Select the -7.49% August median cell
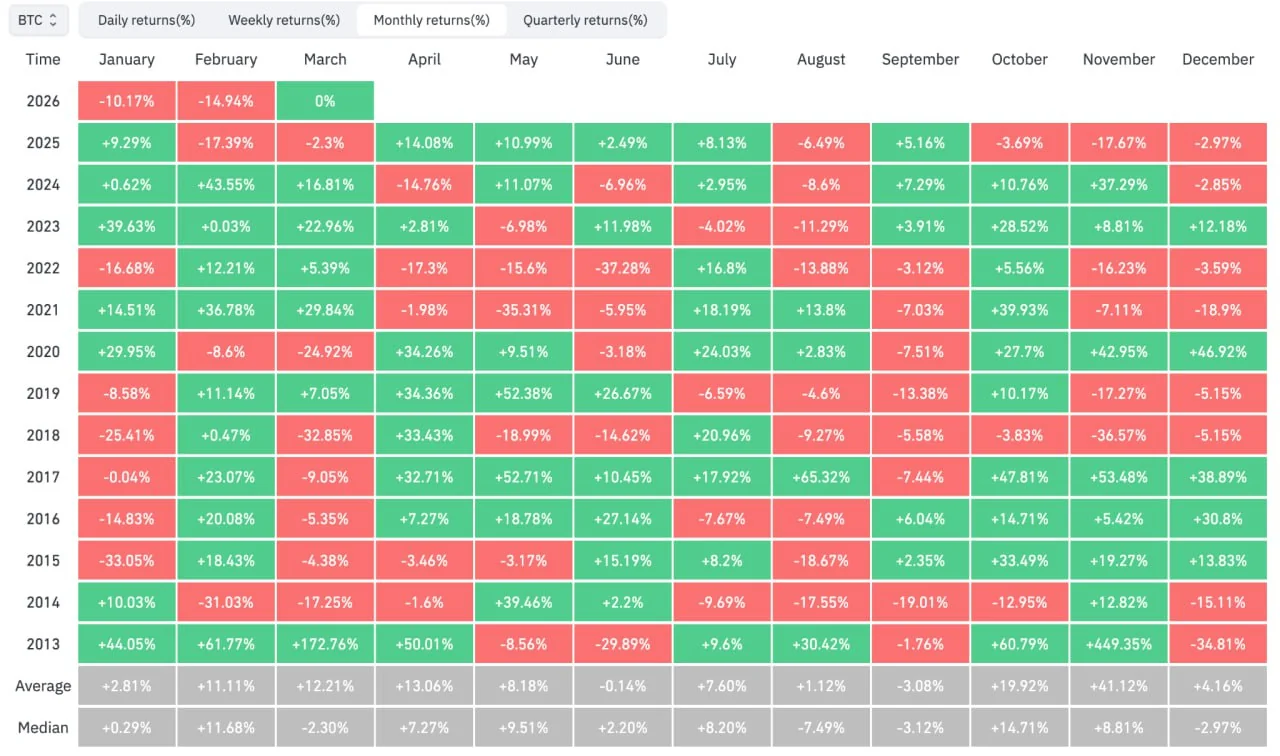This screenshot has height=756, width=1280. [821, 728]
